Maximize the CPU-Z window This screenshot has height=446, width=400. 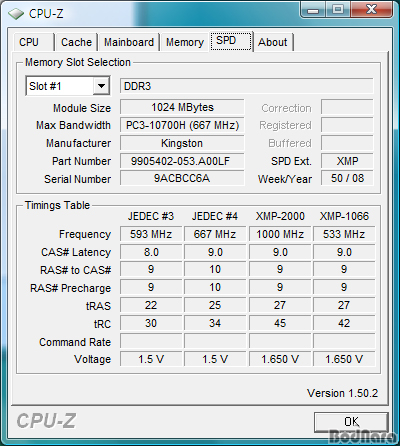(x=338, y=9)
